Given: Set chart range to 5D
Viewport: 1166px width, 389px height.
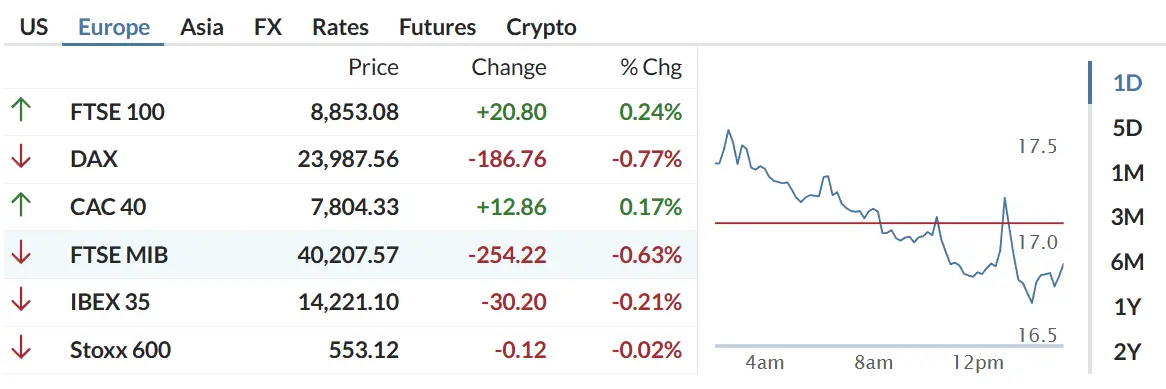Looking at the screenshot, I should pyautogui.click(x=1127, y=128).
